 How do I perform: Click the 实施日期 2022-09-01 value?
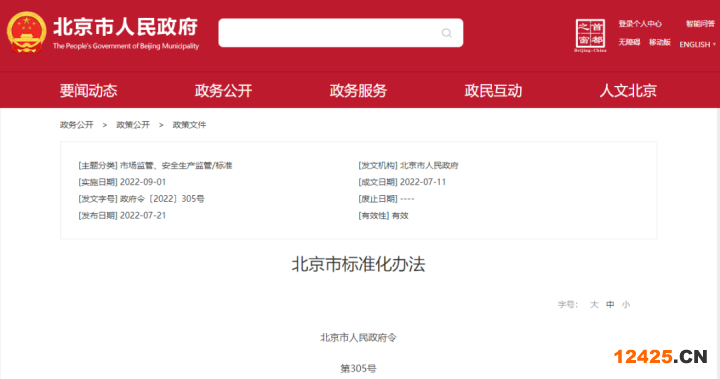pos(143,182)
